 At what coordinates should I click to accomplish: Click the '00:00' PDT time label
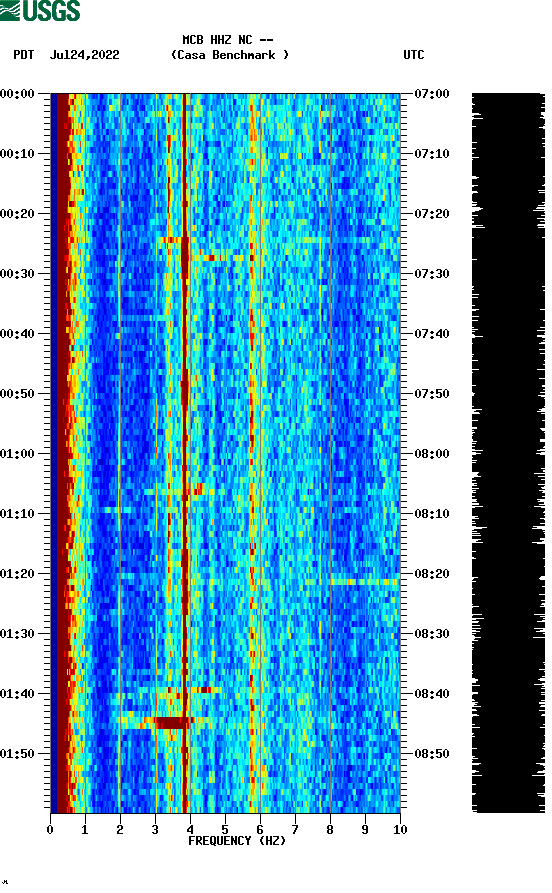(17, 93)
